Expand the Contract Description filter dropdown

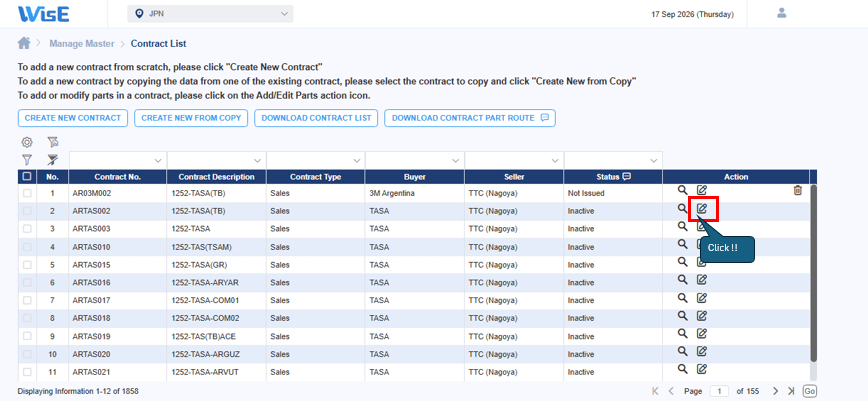click(x=257, y=160)
